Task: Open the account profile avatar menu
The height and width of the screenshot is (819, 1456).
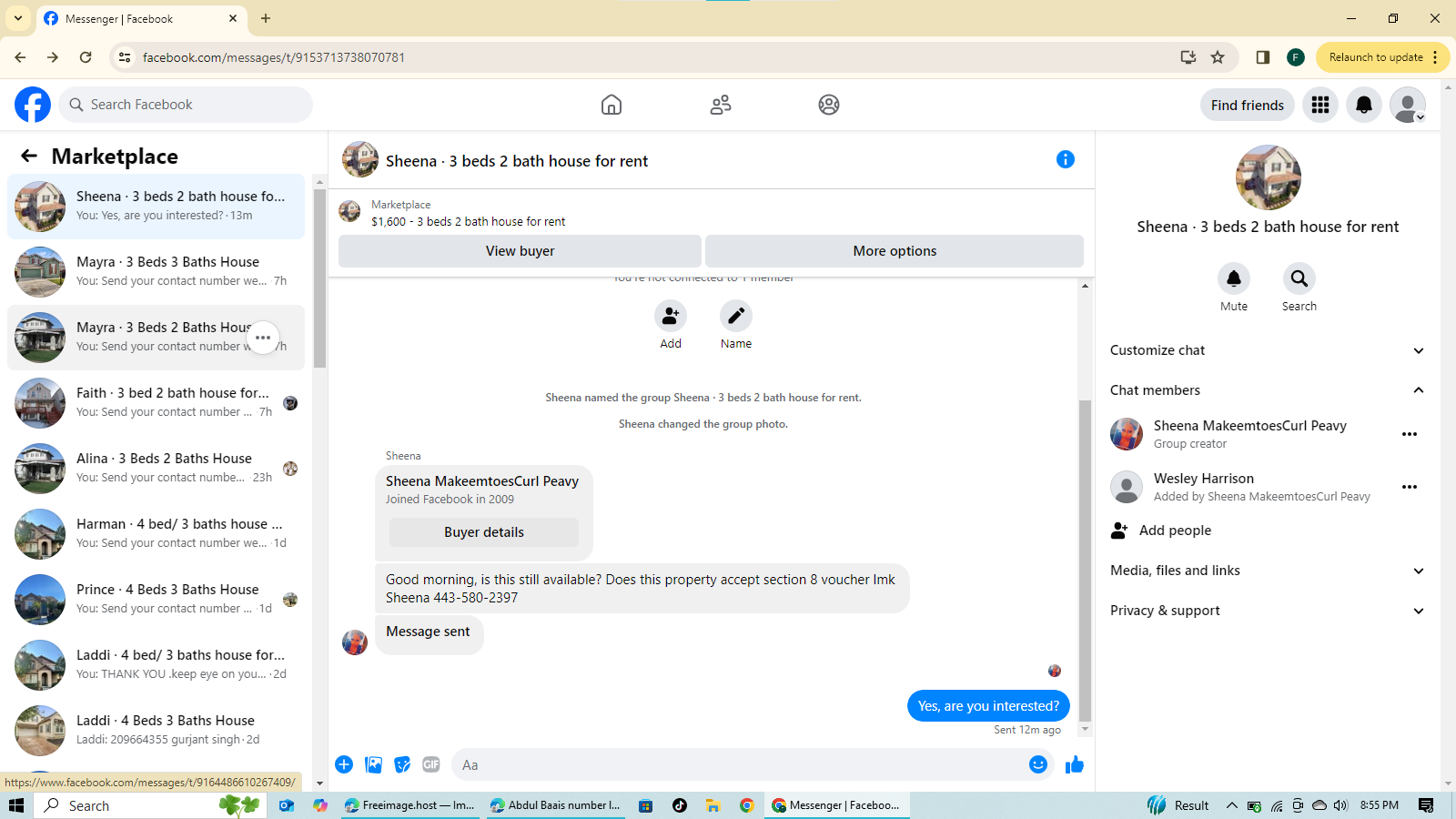Action: (1408, 105)
